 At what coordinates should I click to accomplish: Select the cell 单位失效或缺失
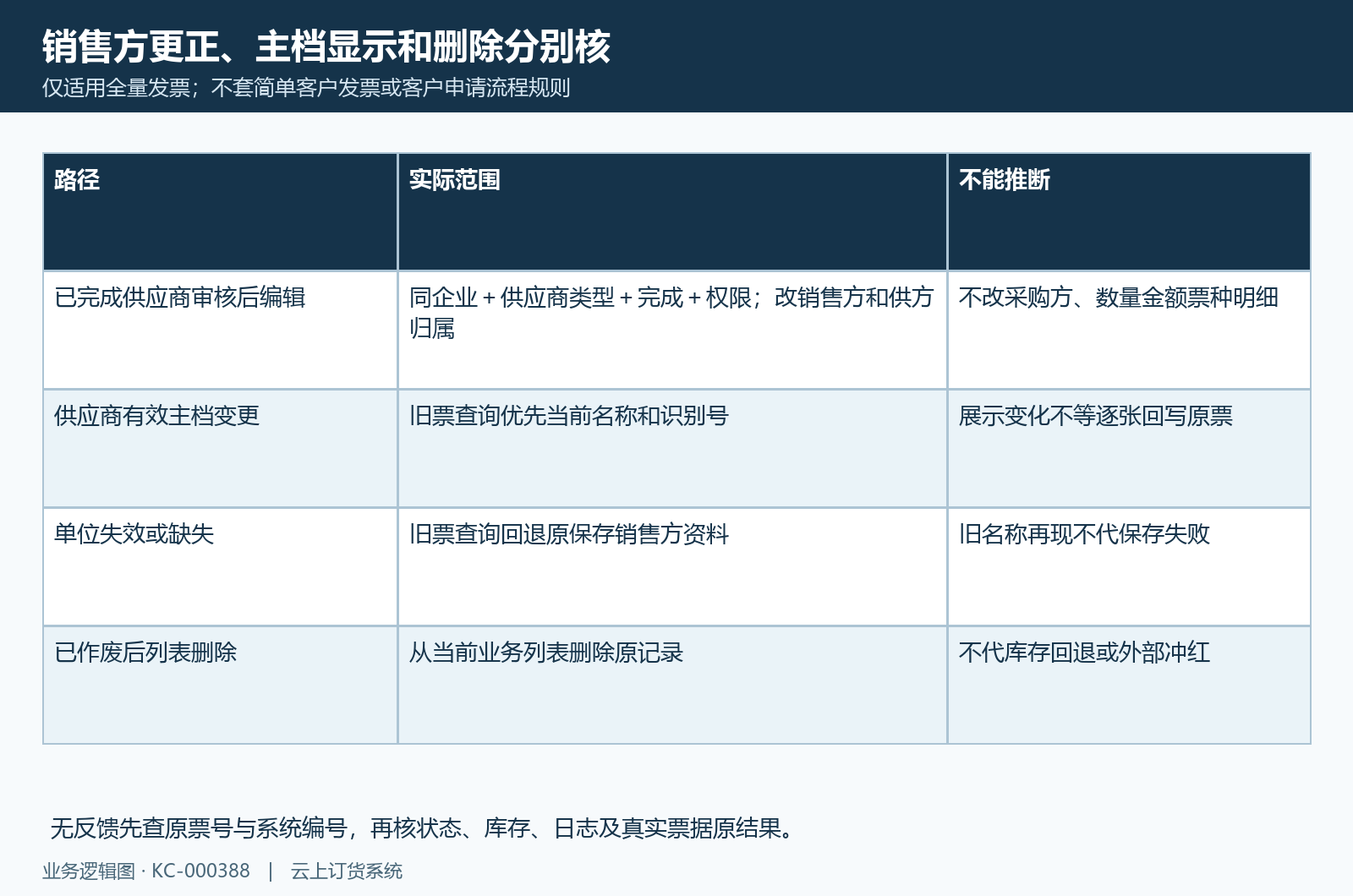tap(221, 567)
